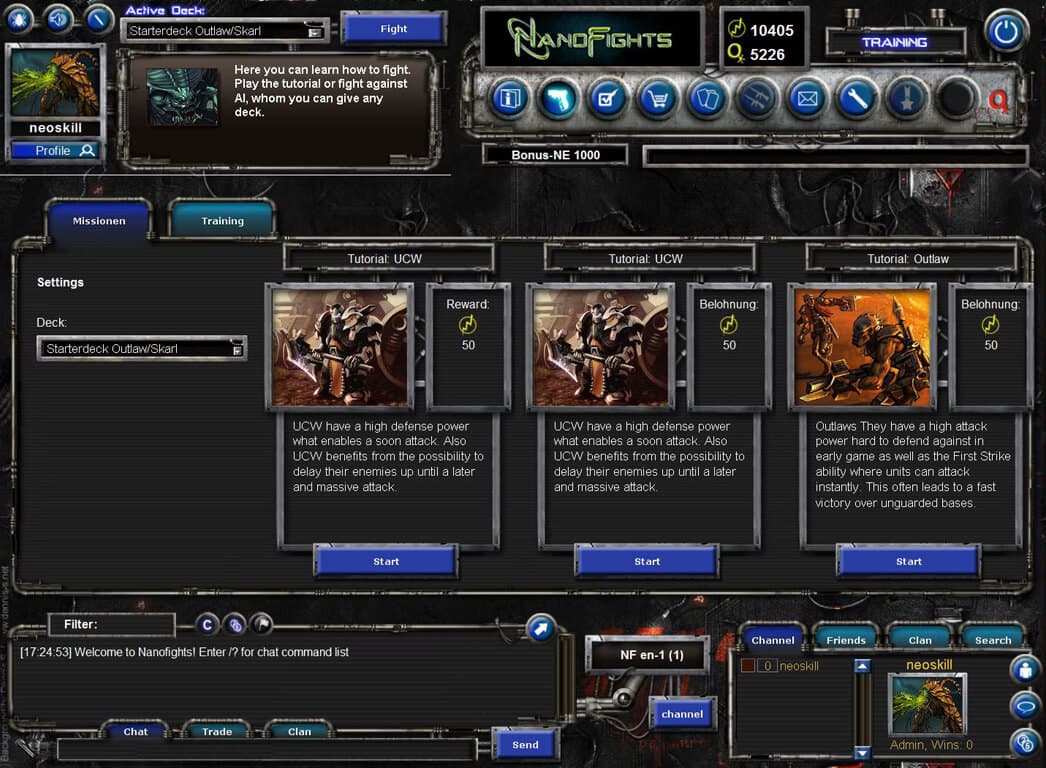This screenshot has width=1046, height=768.
Task: Click the Fight button
Action: 394,29
